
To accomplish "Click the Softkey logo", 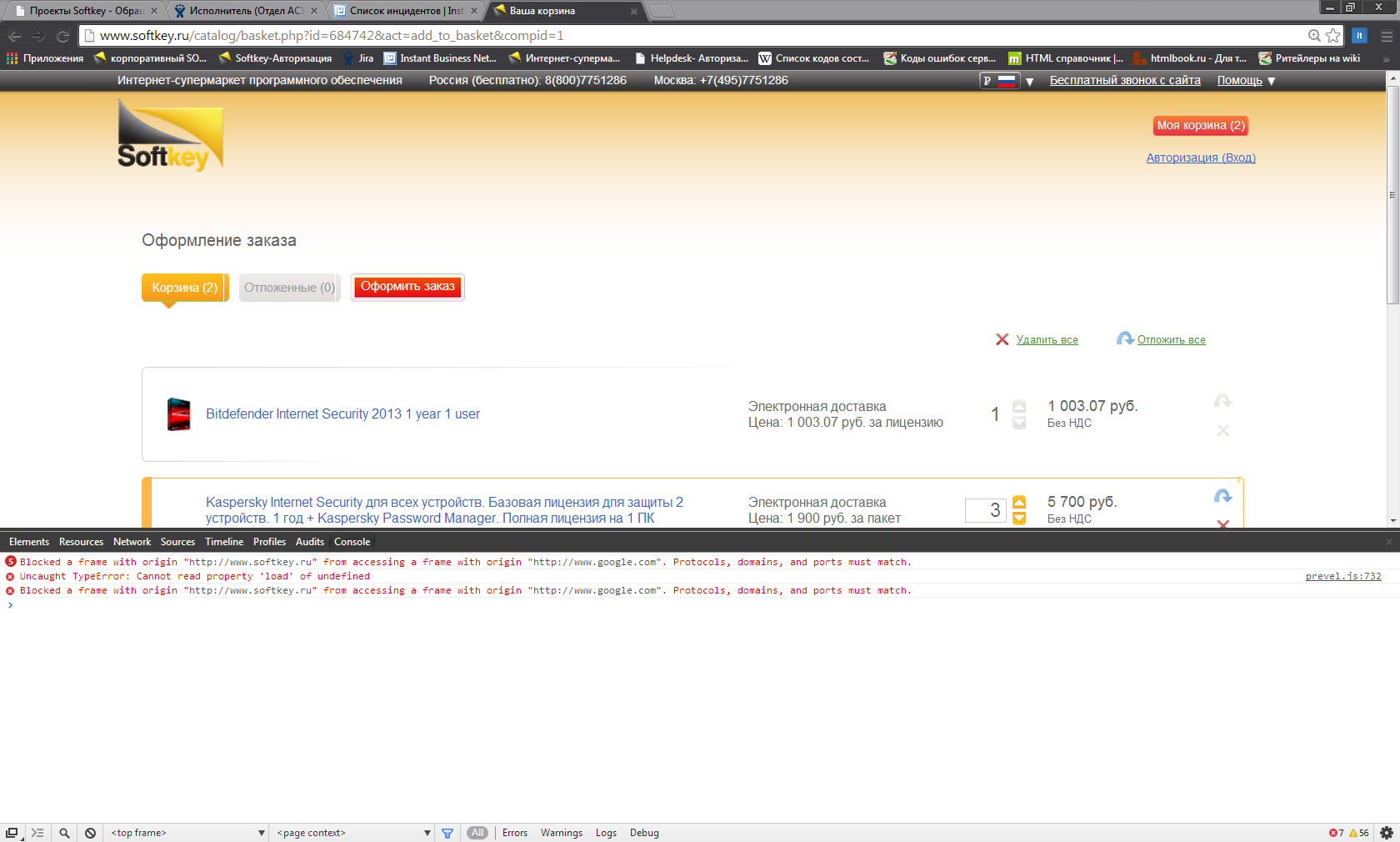I will [171, 135].
